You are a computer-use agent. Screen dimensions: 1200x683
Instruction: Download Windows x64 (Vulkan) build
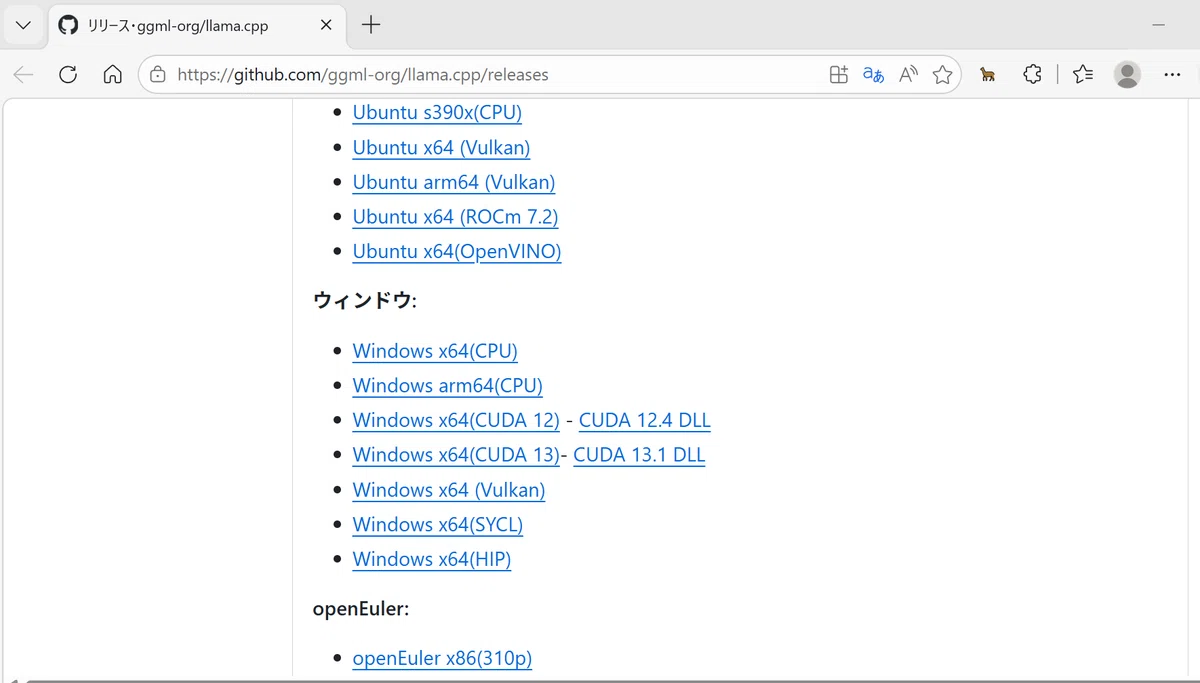[449, 490]
